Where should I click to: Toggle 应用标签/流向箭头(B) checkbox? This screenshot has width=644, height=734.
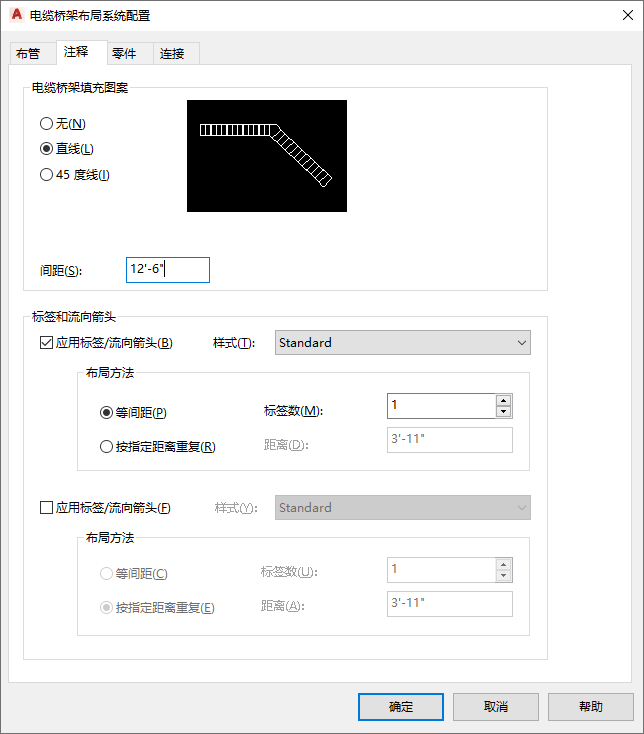click(106, 343)
